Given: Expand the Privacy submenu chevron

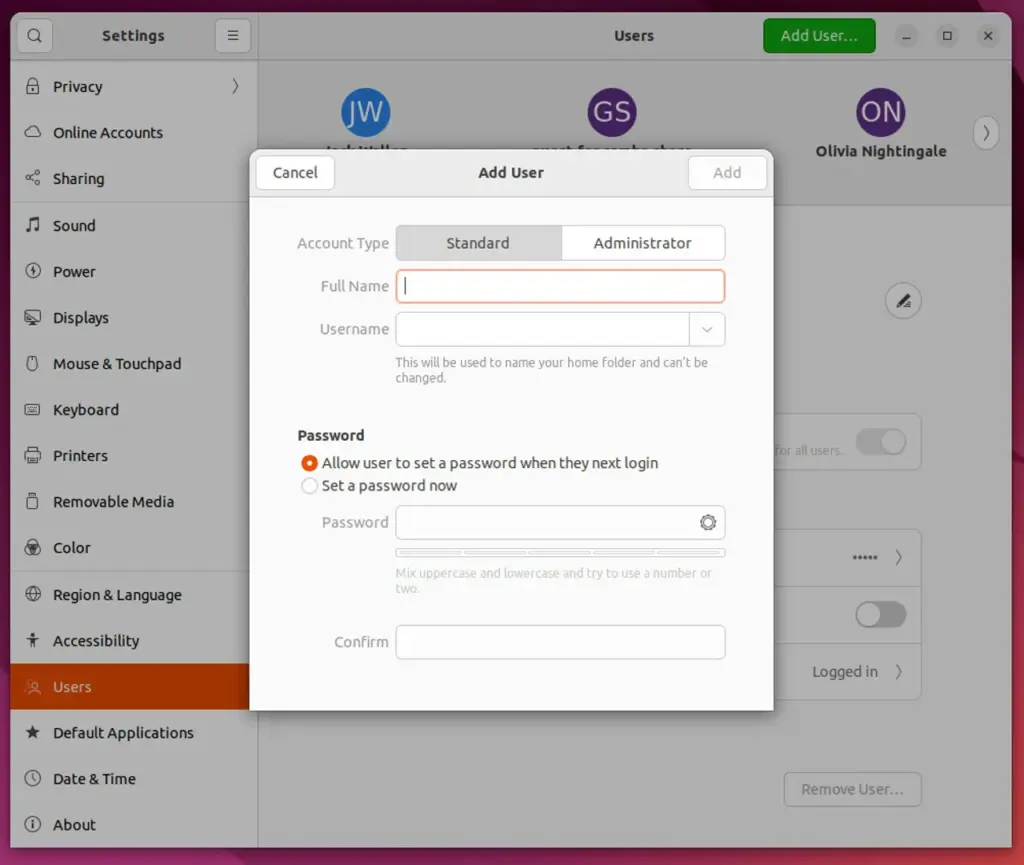Looking at the screenshot, I should (235, 87).
